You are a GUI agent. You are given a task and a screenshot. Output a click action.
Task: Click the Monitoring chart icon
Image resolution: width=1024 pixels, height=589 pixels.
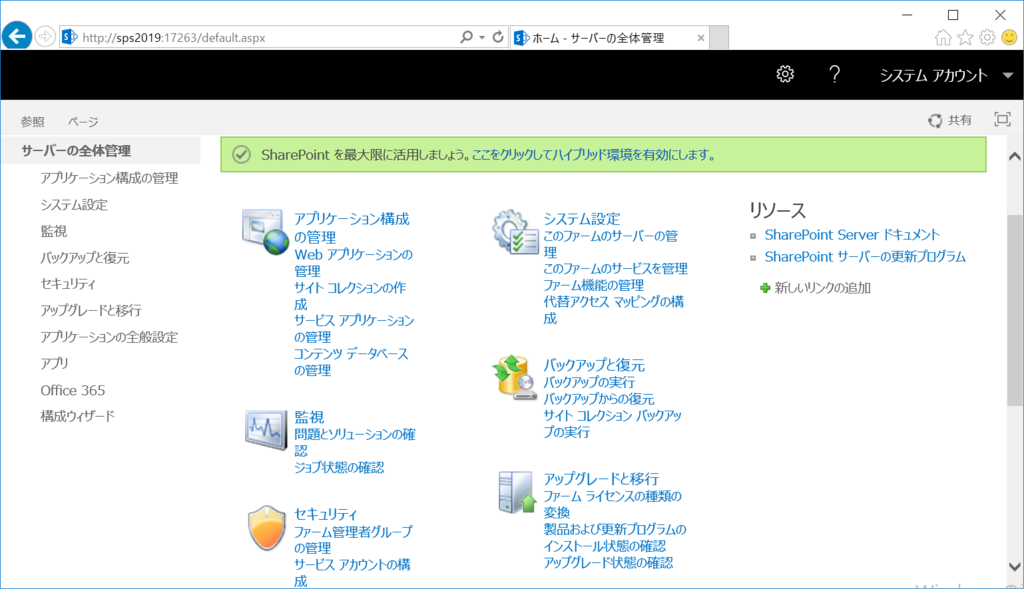266,430
